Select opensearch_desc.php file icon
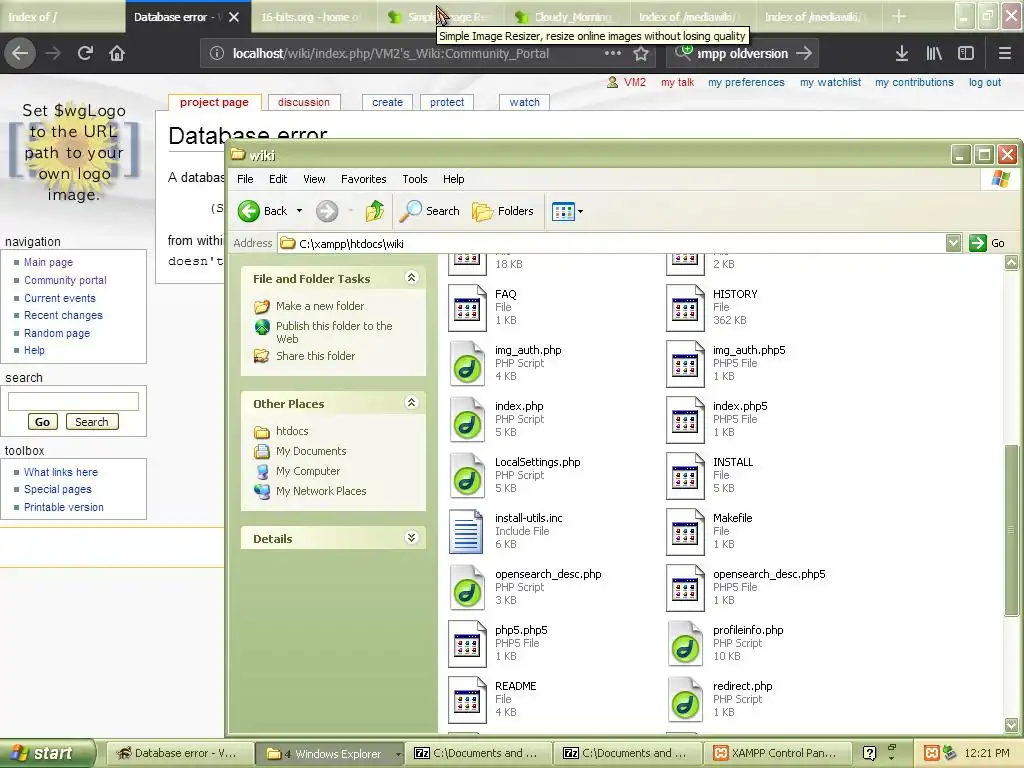 click(x=467, y=588)
